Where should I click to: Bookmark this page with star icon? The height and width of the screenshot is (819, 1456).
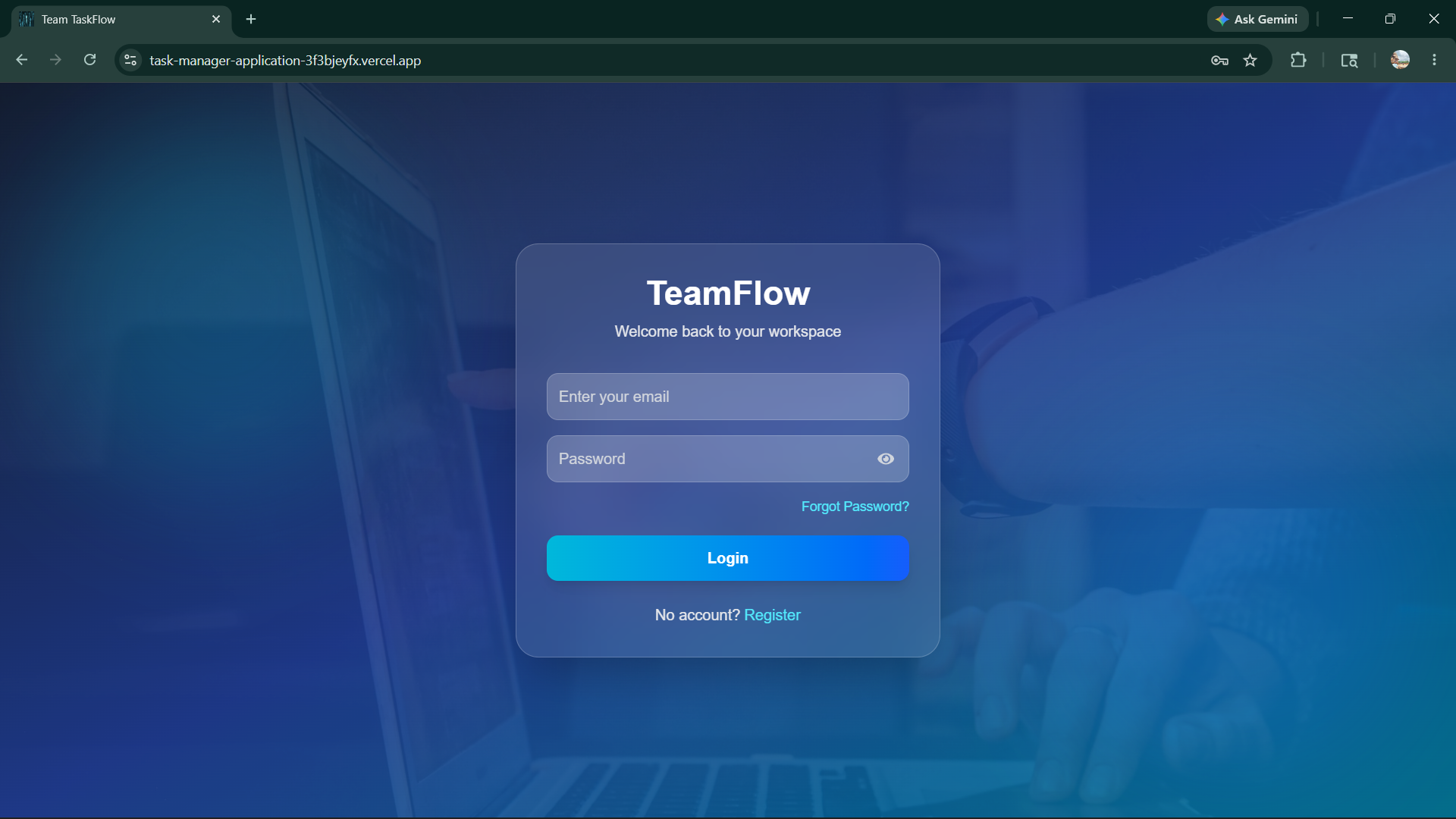point(1250,60)
